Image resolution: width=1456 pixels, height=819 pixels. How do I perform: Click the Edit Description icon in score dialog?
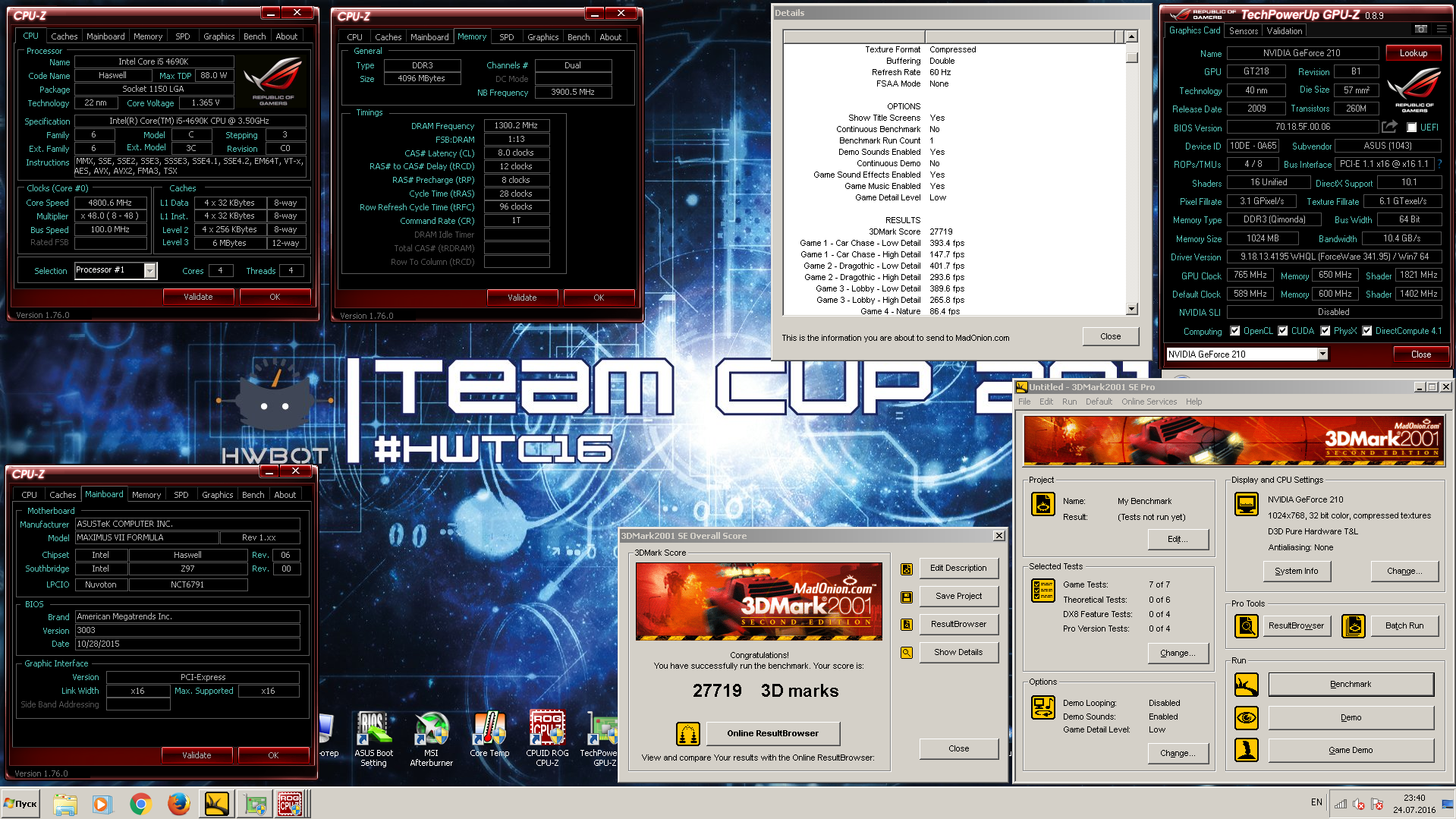point(906,569)
